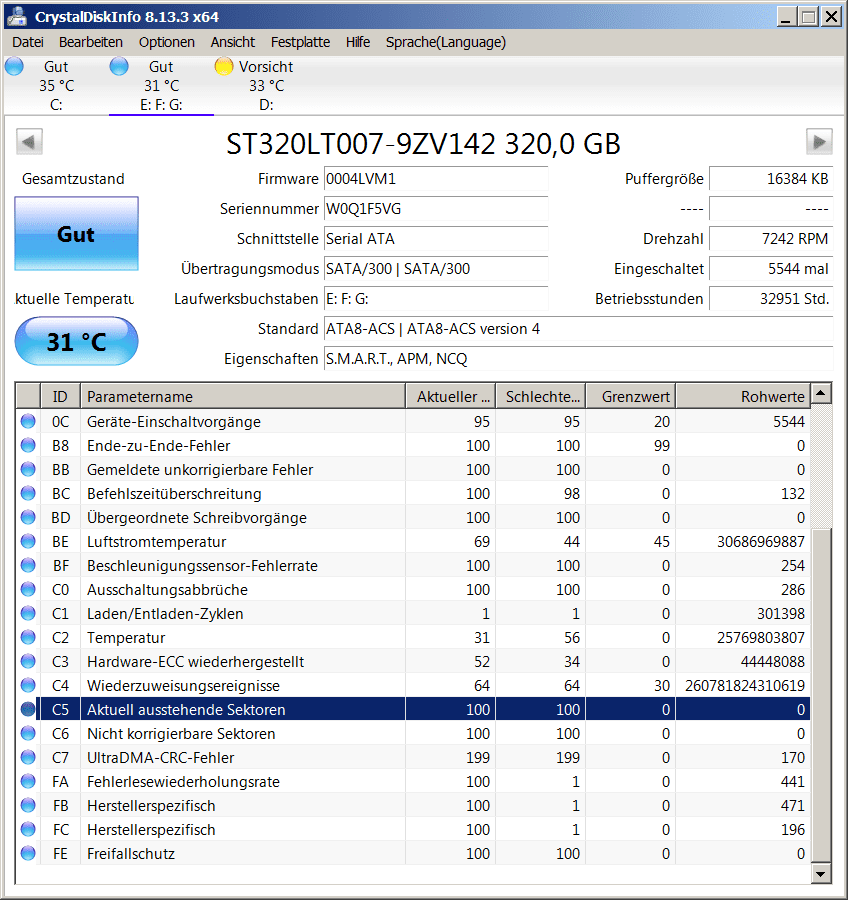
Task: Click the yellow Vorsicht status orb for drive D:
Action: click(223, 67)
